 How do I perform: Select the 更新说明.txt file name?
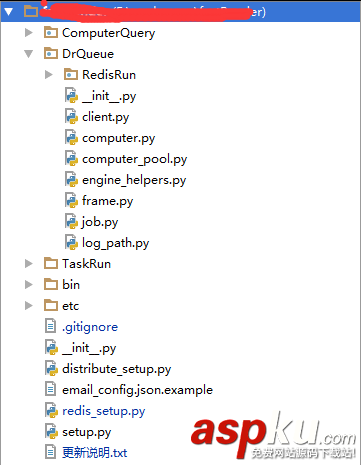pos(95,453)
